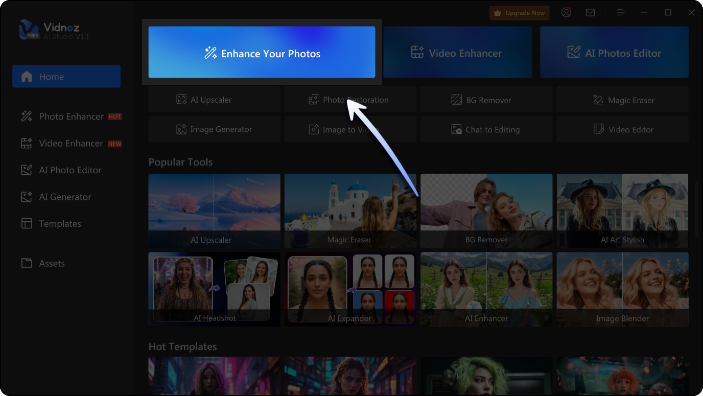
Task: Click the AI Photo Editor sidebar icon
Action: (26, 170)
